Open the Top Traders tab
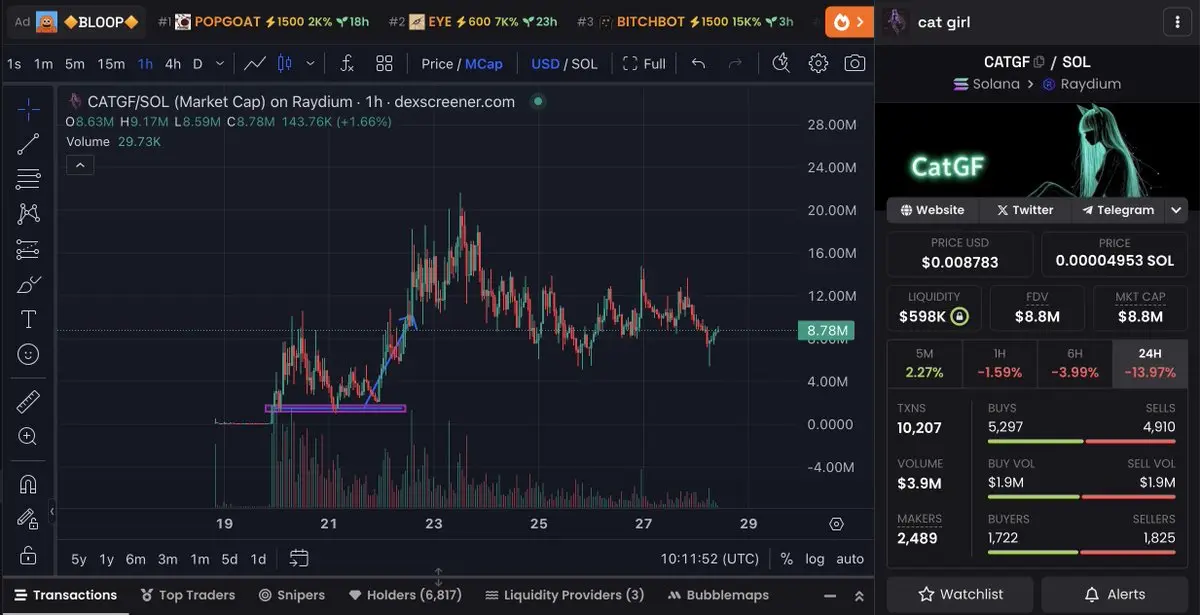 click(x=187, y=595)
